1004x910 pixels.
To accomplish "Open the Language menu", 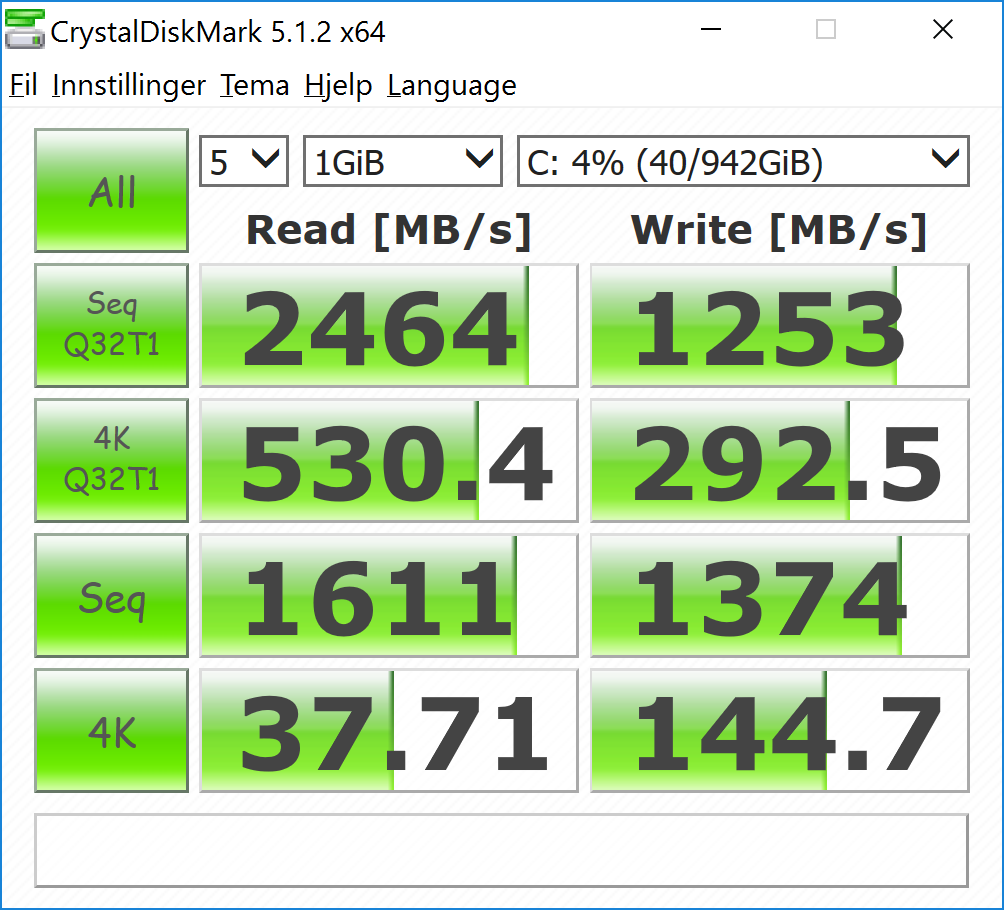I will pos(451,85).
